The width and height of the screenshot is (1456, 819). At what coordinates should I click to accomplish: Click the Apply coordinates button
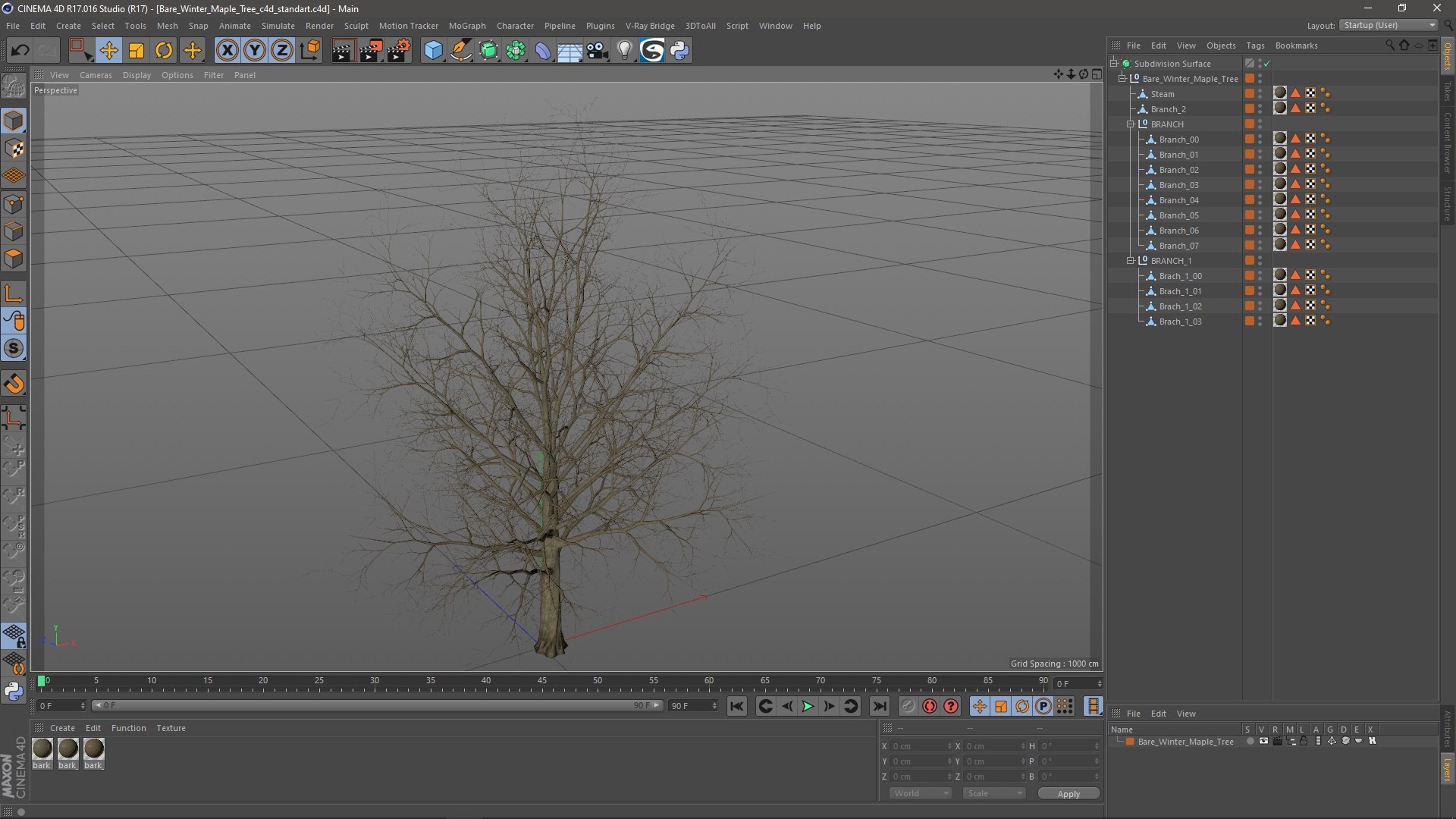(1068, 794)
